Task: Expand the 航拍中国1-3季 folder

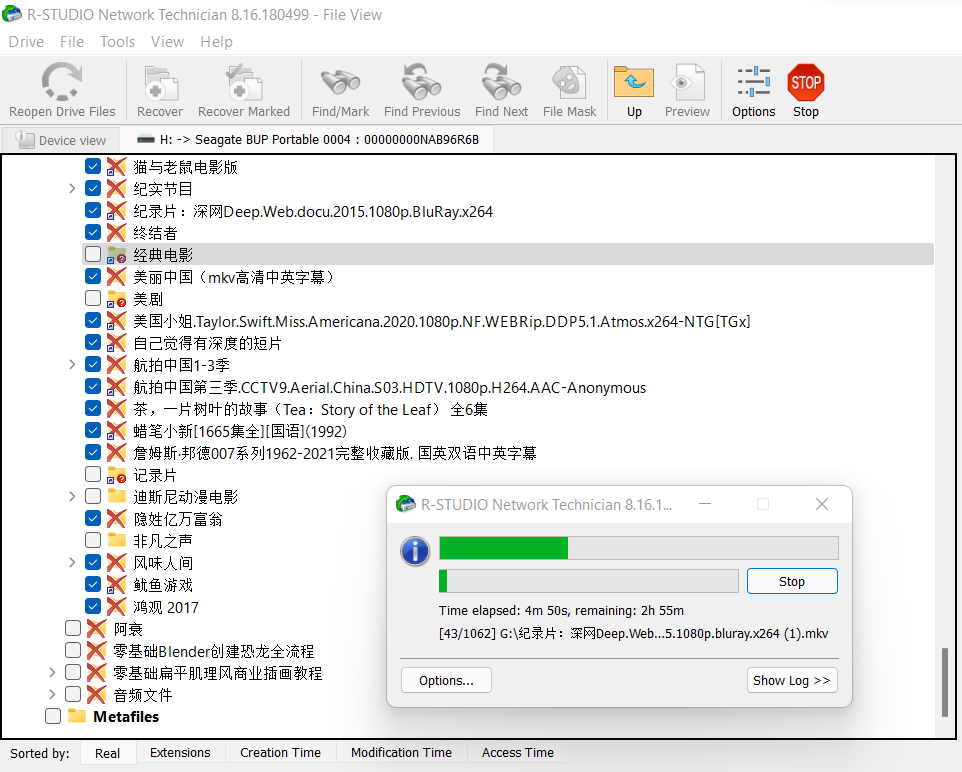Action: point(72,365)
